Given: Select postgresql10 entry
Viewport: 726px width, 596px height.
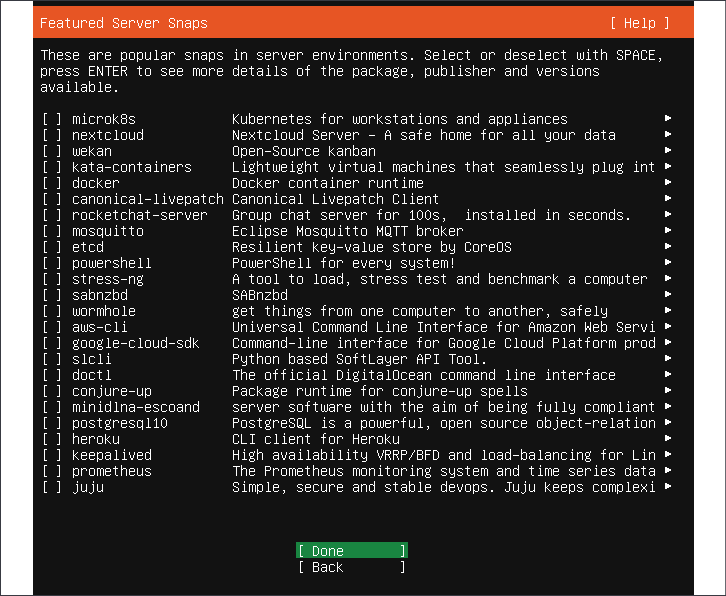Looking at the screenshot, I should pos(120,423).
